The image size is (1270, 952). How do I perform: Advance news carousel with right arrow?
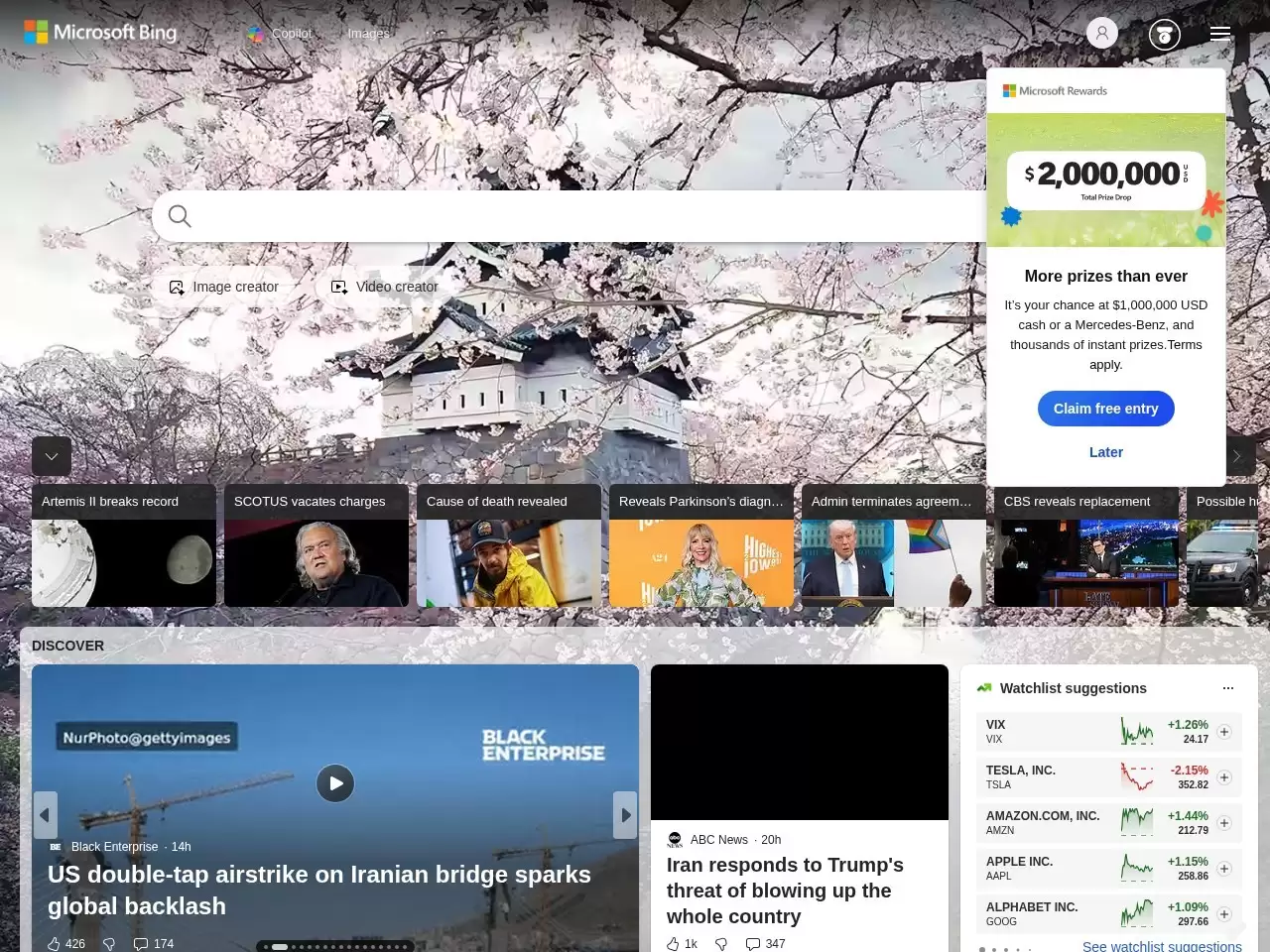pyautogui.click(x=1239, y=456)
